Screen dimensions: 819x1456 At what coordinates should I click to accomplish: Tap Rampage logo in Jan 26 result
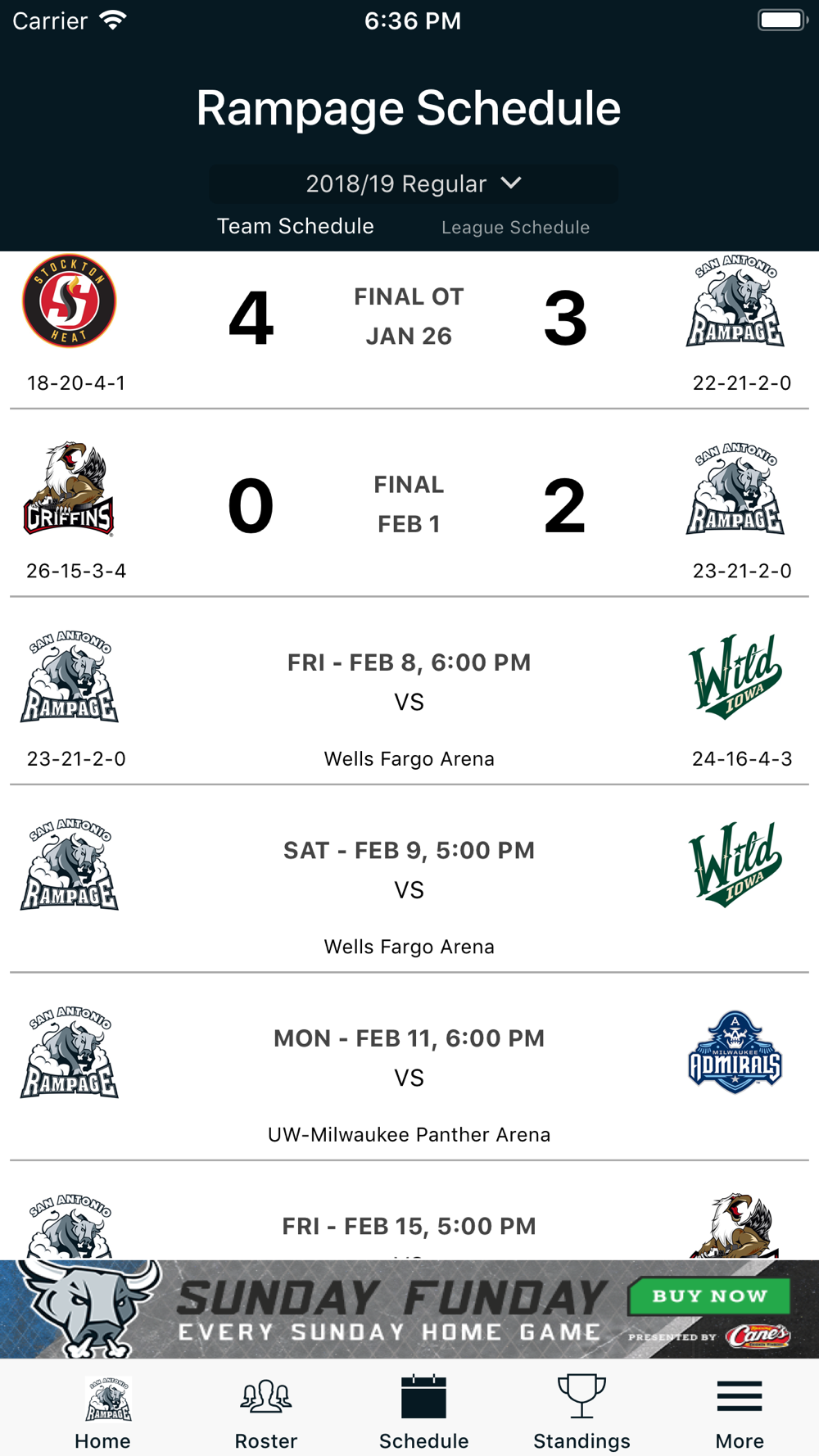point(735,301)
